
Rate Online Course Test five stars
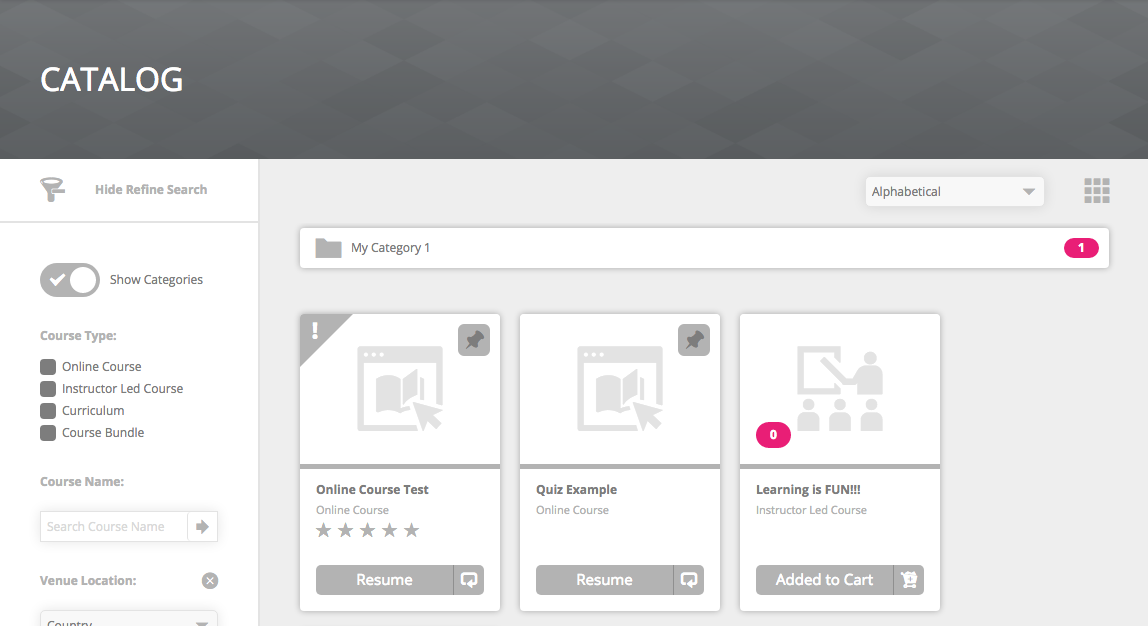click(x=411, y=530)
